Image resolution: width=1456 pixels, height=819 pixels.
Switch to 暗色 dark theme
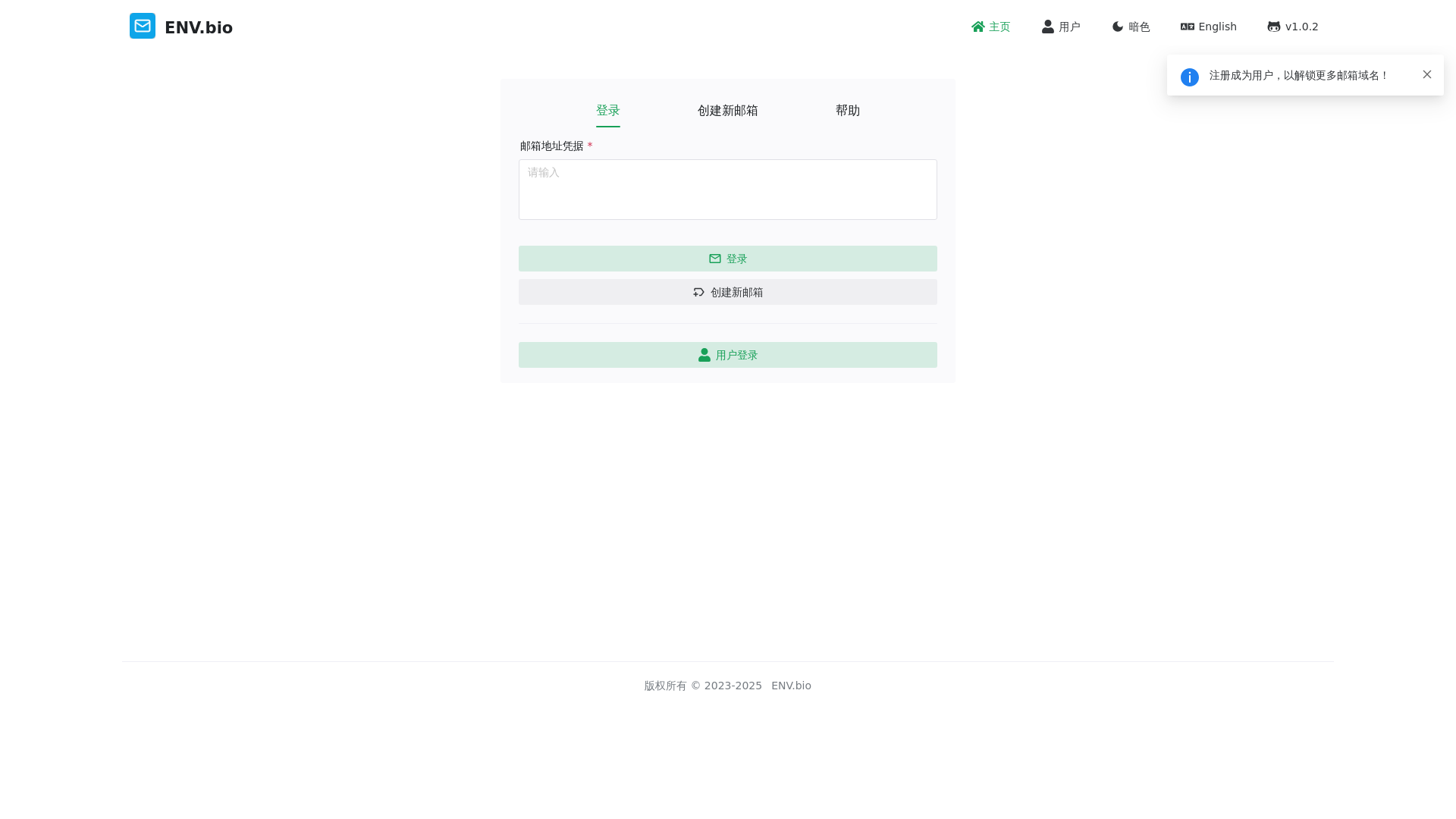1131,27
